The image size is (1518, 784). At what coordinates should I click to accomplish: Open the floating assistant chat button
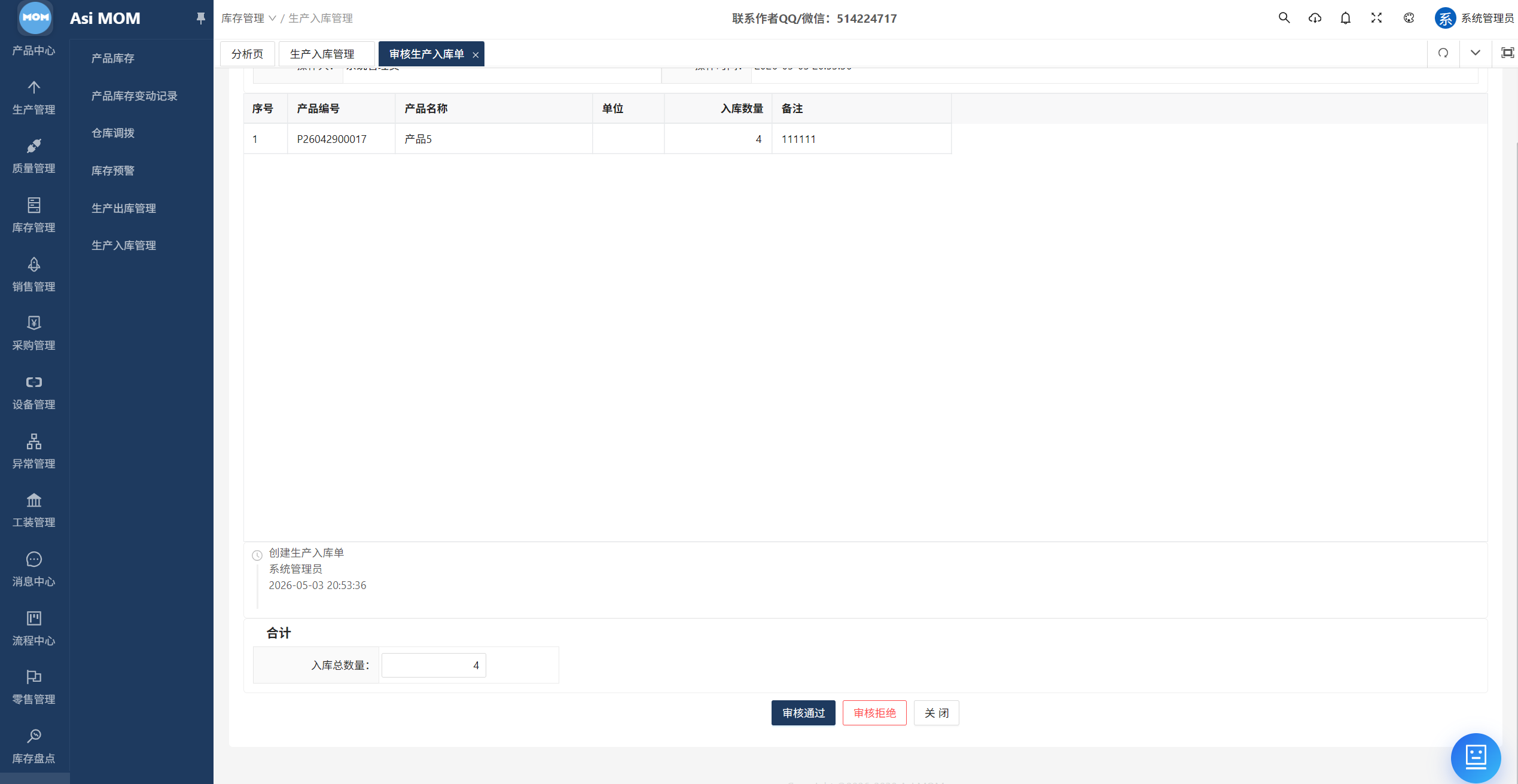[1476, 758]
